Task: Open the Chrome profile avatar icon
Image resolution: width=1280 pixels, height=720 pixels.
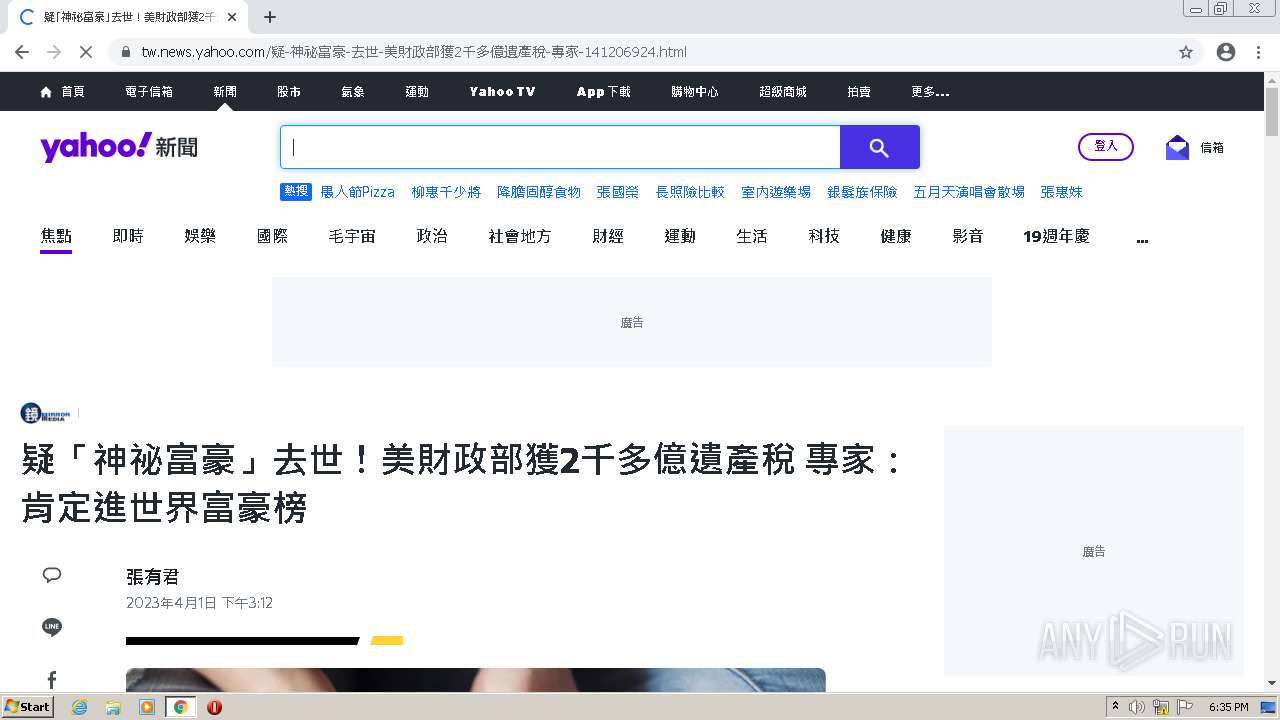Action: click(1226, 52)
